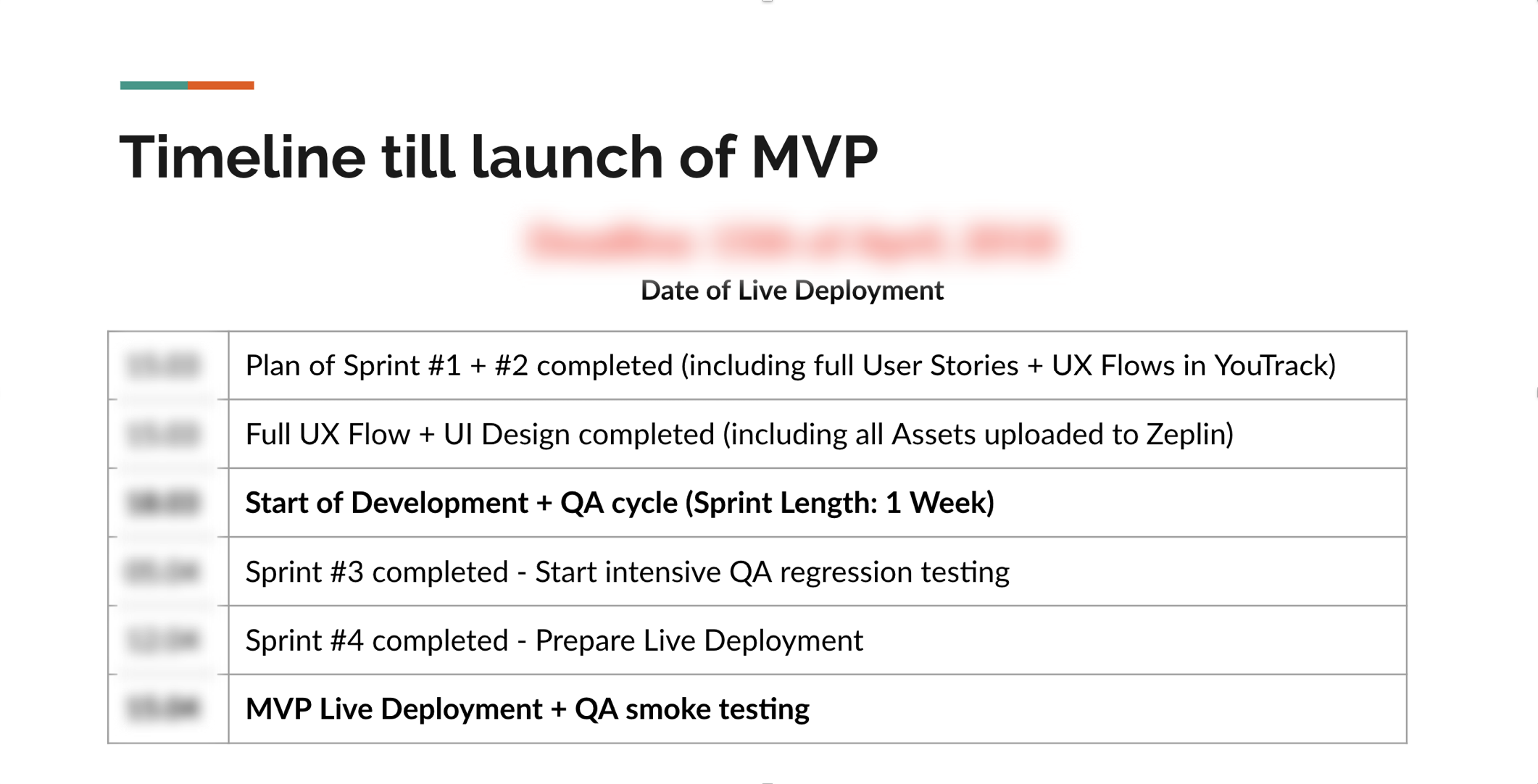1538x784 pixels.
Task: Click the blurred date beside Sprint #4 completed
Action: (x=163, y=641)
